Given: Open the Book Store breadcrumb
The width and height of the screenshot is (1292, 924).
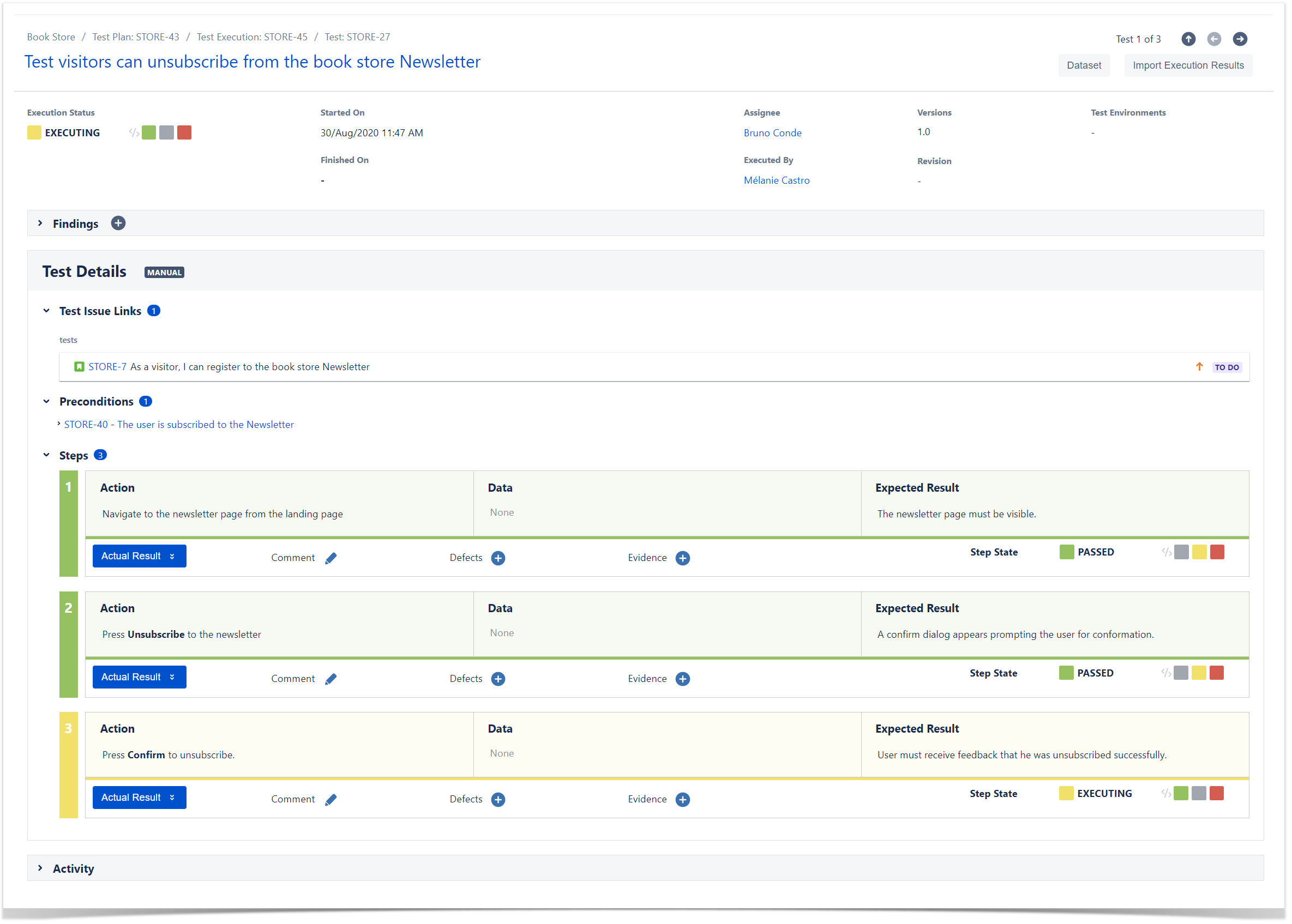Looking at the screenshot, I should pyautogui.click(x=51, y=37).
